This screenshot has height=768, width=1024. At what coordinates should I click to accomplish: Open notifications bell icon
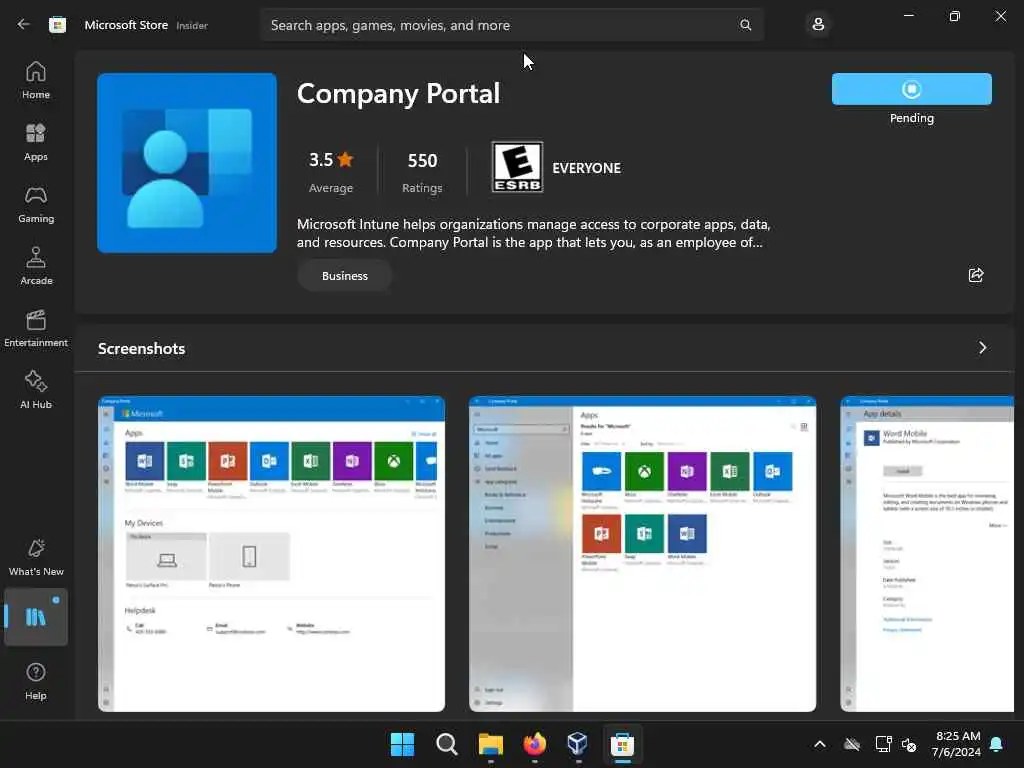(x=997, y=744)
